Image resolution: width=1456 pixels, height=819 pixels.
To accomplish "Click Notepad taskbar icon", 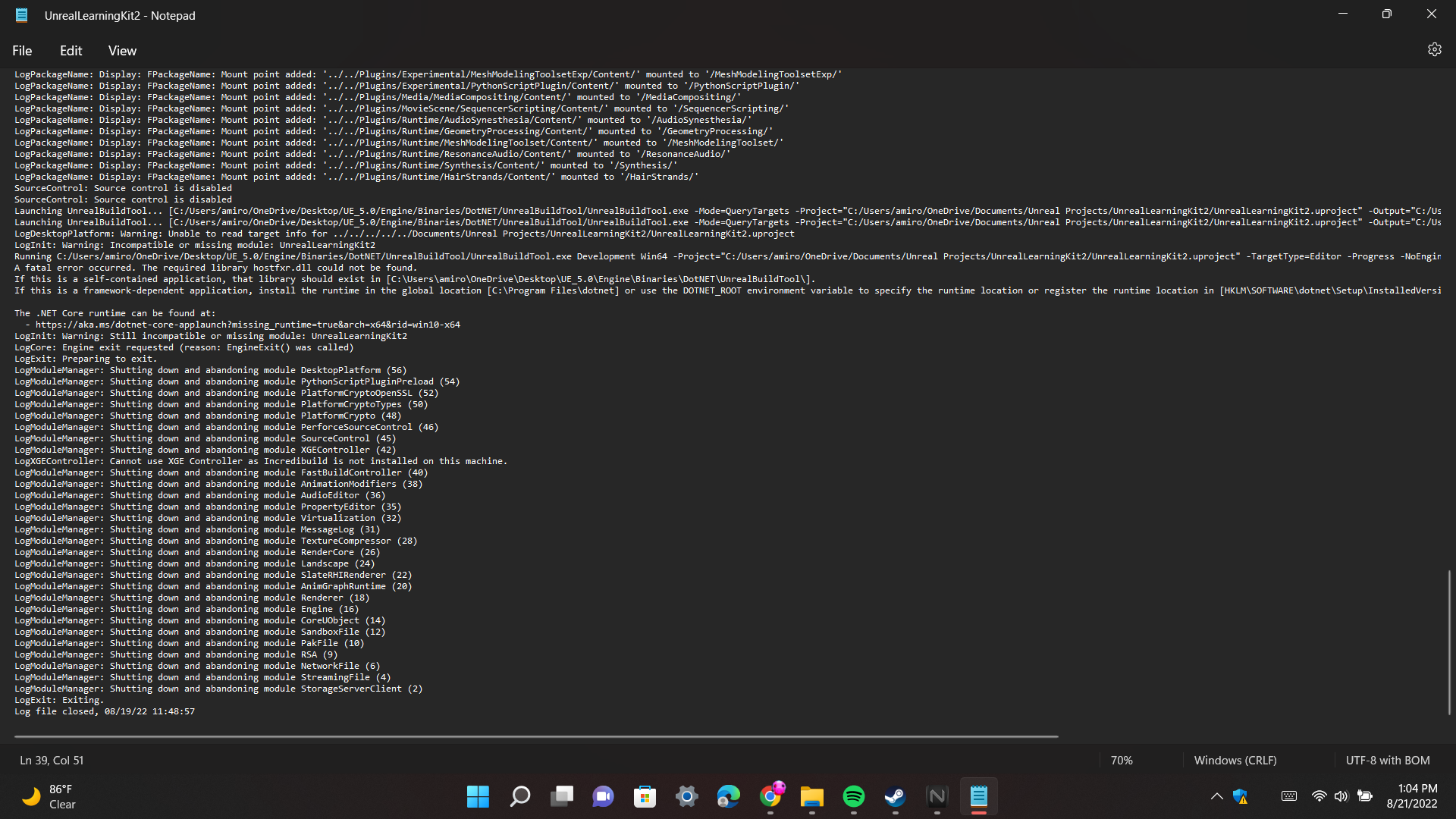I will coord(979,796).
